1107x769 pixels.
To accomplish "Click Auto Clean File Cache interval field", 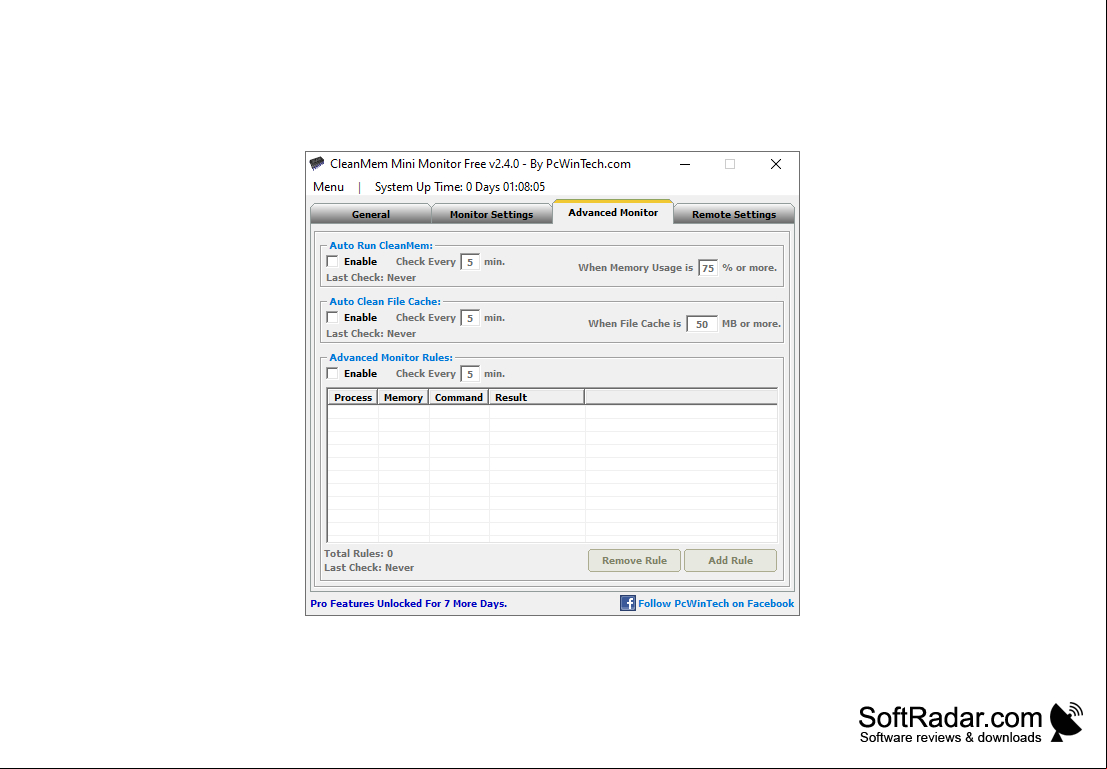I will (x=470, y=318).
